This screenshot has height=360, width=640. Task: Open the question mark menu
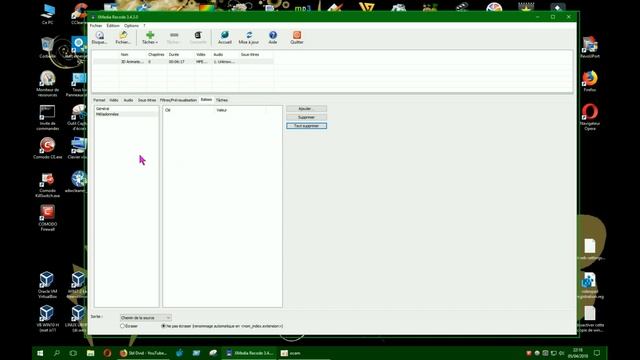pyautogui.click(x=144, y=26)
